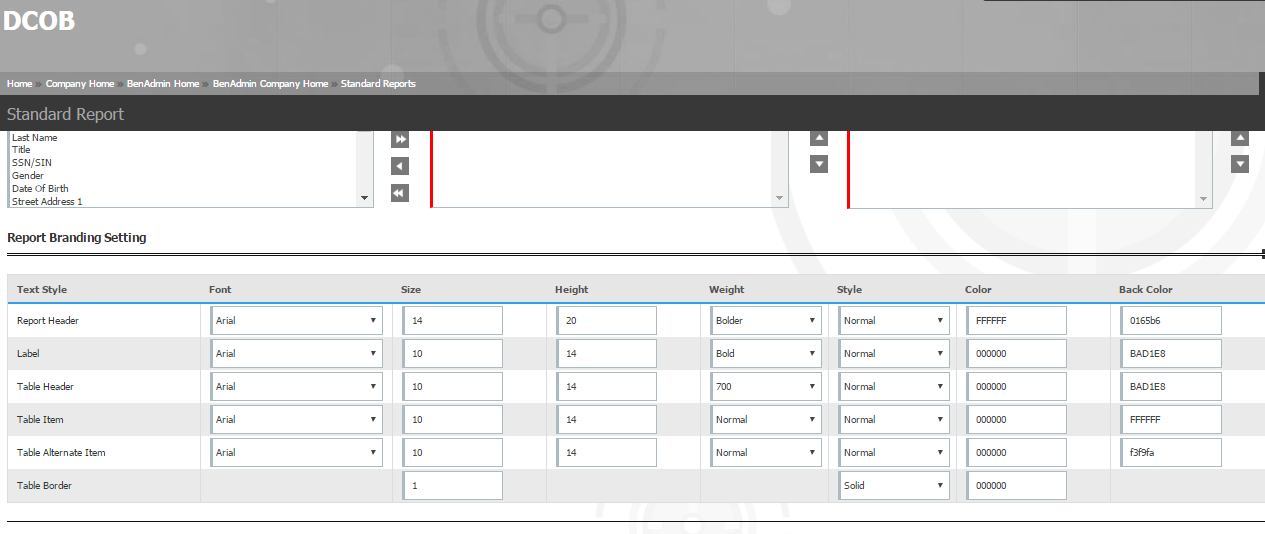This screenshot has height=534, width=1265.
Task: Click move-up arrow beside the middle list
Action: 819,138
